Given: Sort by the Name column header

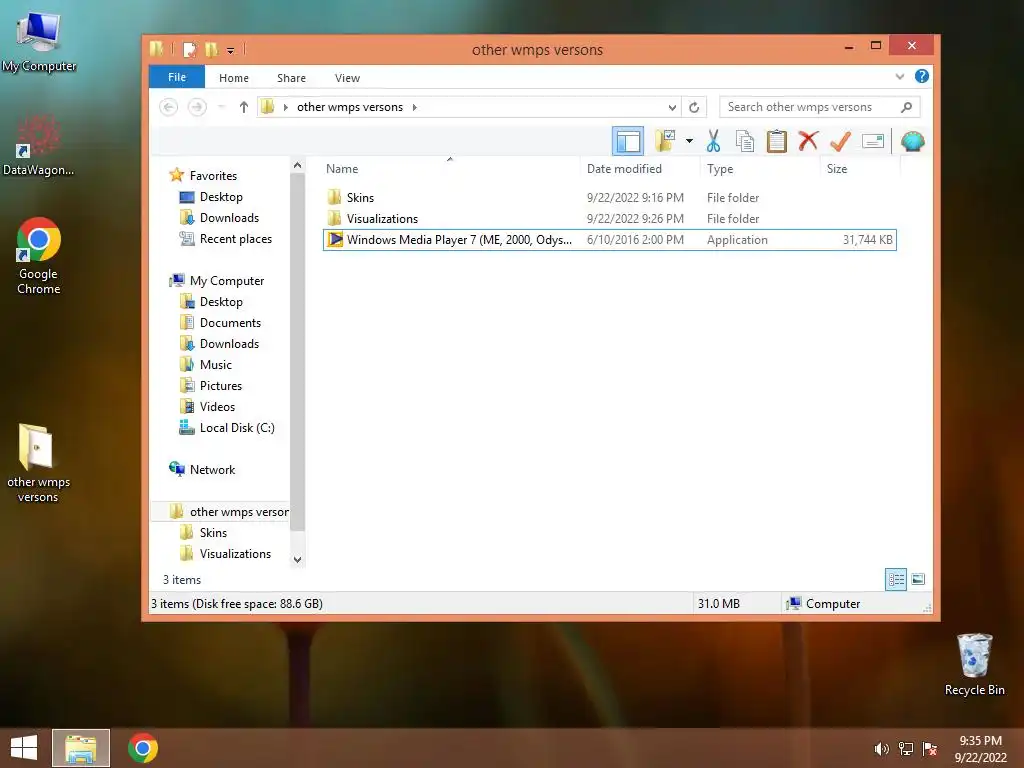Looking at the screenshot, I should point(449,168).
